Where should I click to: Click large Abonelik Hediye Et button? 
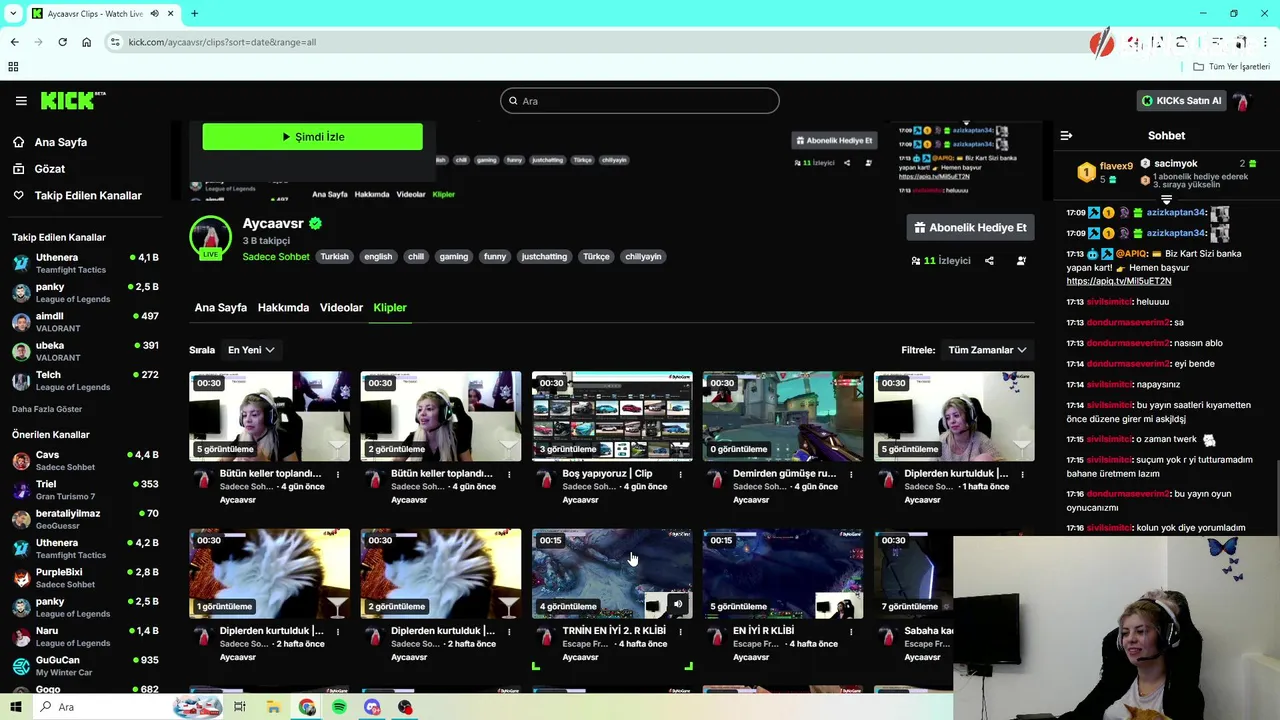point(970,228)
